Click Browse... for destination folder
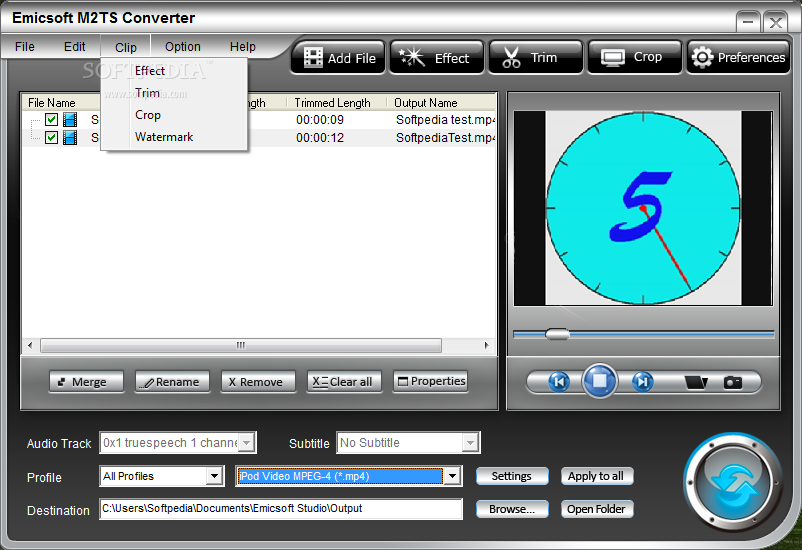 (512, 509)
